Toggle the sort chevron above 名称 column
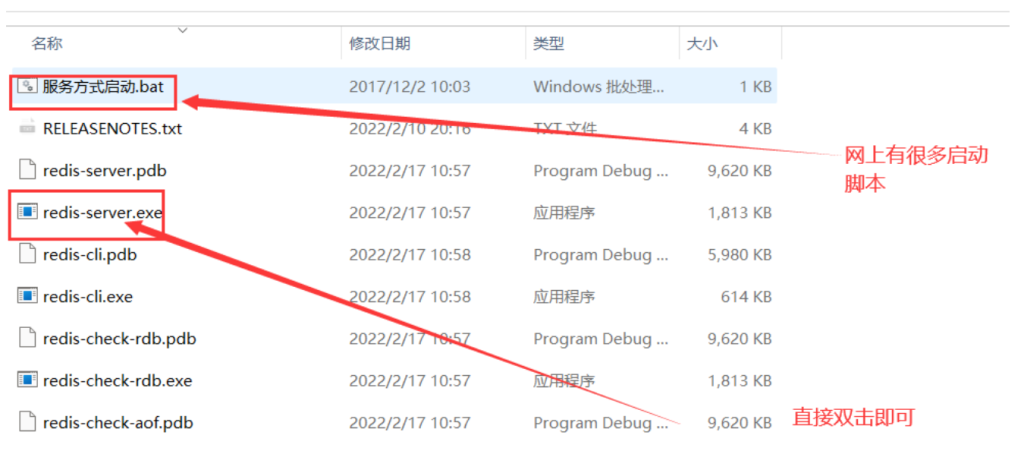Screen dimensions: 1024x451 tap(183, 30)
